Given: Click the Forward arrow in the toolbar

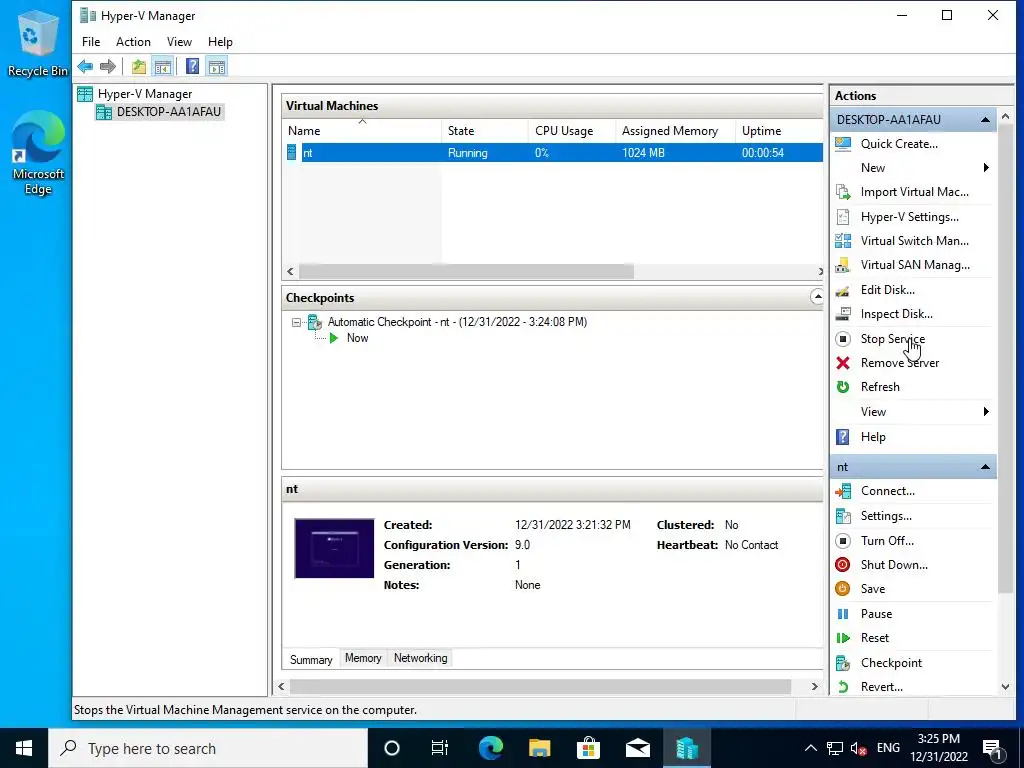Looking at the screenshot, I should tap(108, 66).
